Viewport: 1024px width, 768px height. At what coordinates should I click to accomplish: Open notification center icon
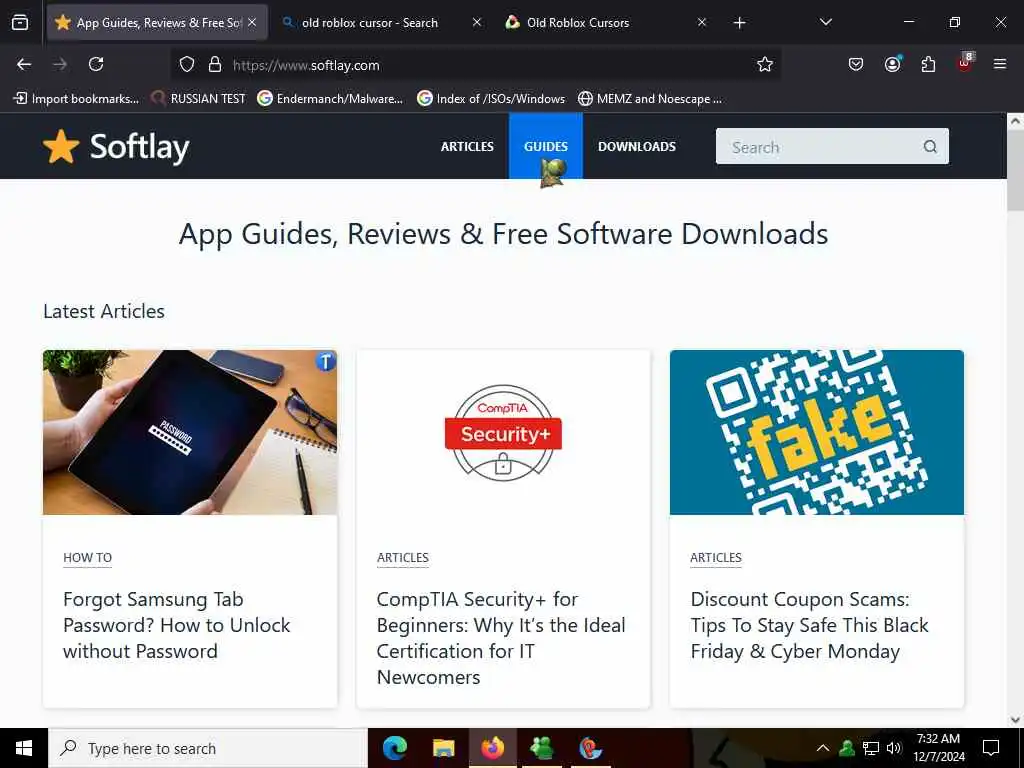[x=991, y=748]
